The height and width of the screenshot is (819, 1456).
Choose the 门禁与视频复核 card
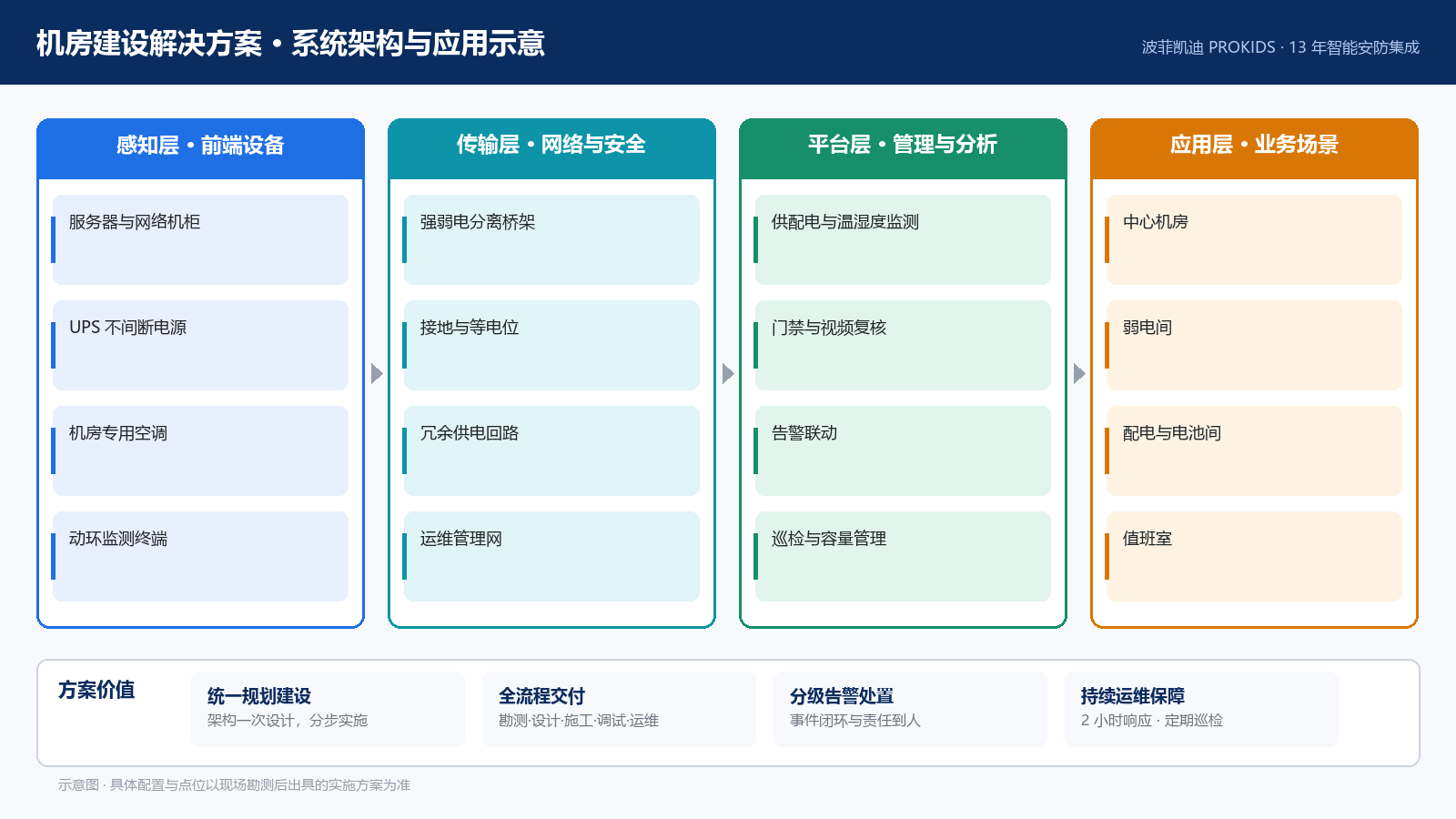[x=903, y=345]
